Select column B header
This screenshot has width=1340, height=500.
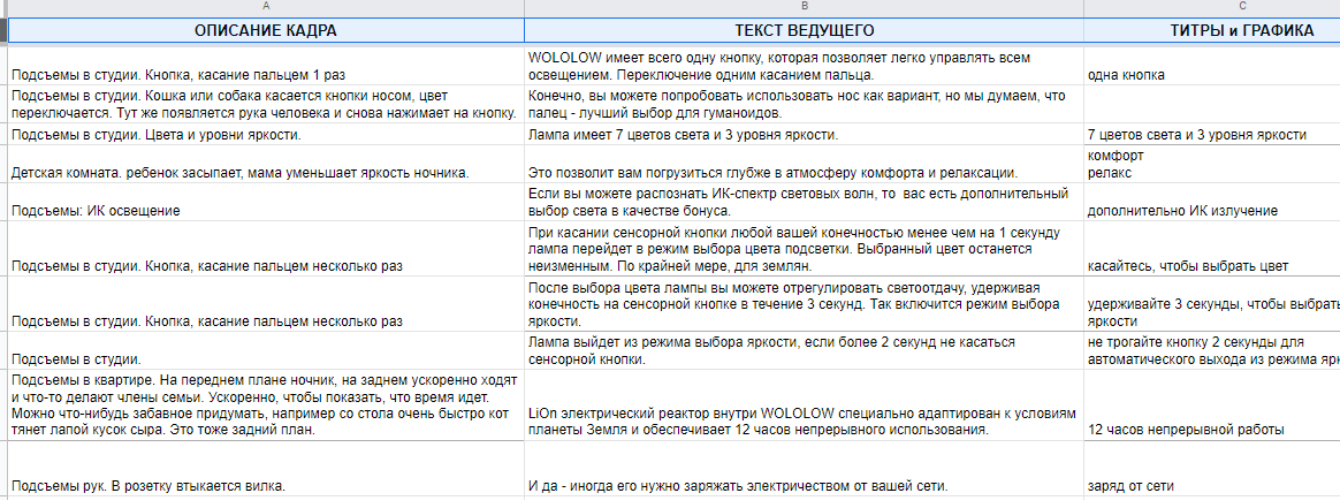(x=804, y=7)
